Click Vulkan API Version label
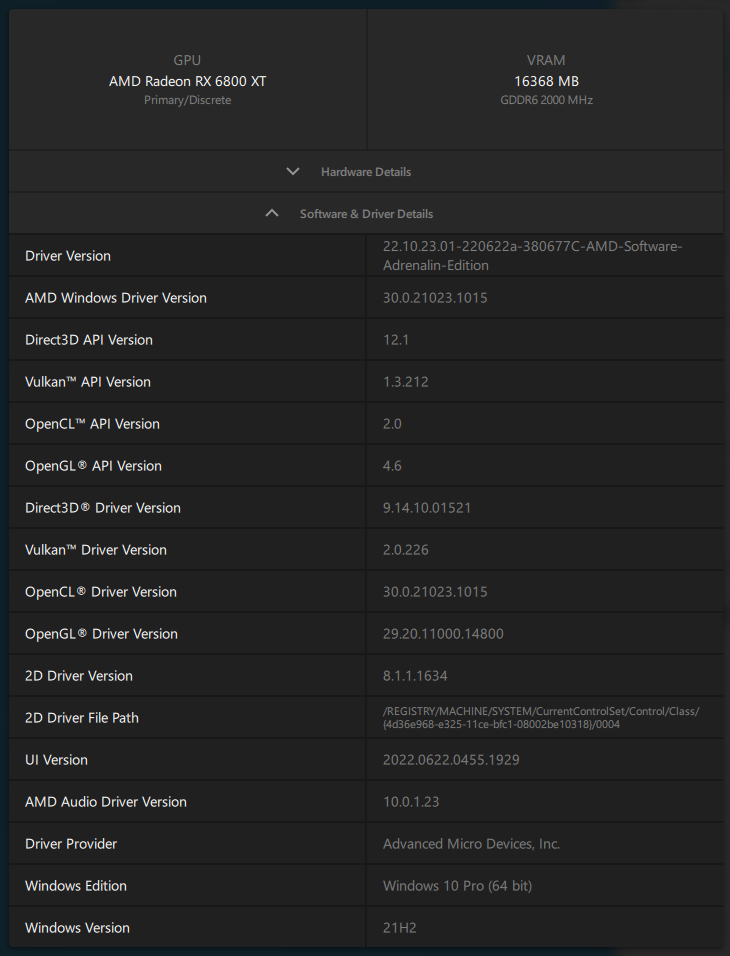730x956 pixels. point(88,382)
